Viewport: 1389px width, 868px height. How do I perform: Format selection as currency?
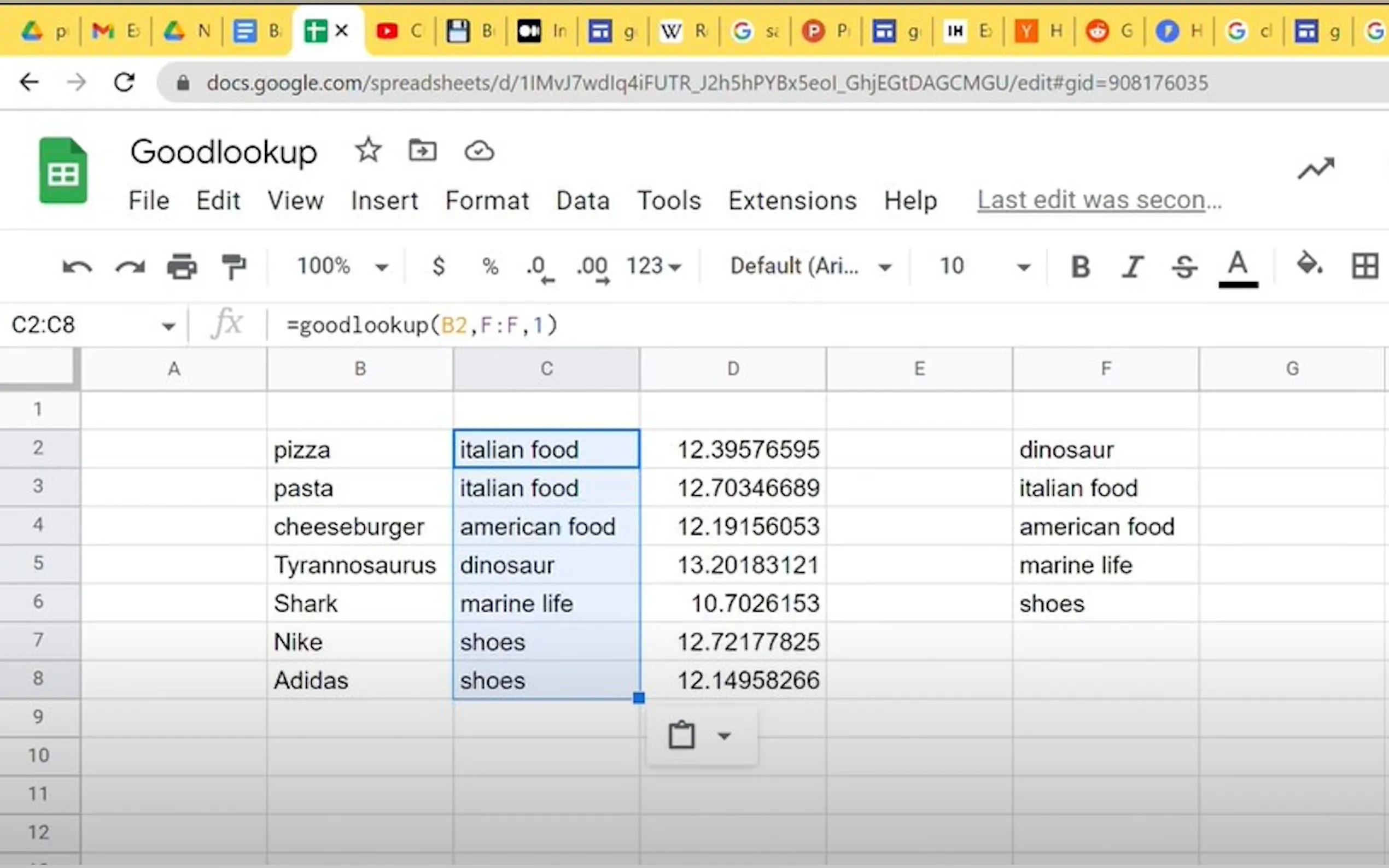(x=438, y=266)
